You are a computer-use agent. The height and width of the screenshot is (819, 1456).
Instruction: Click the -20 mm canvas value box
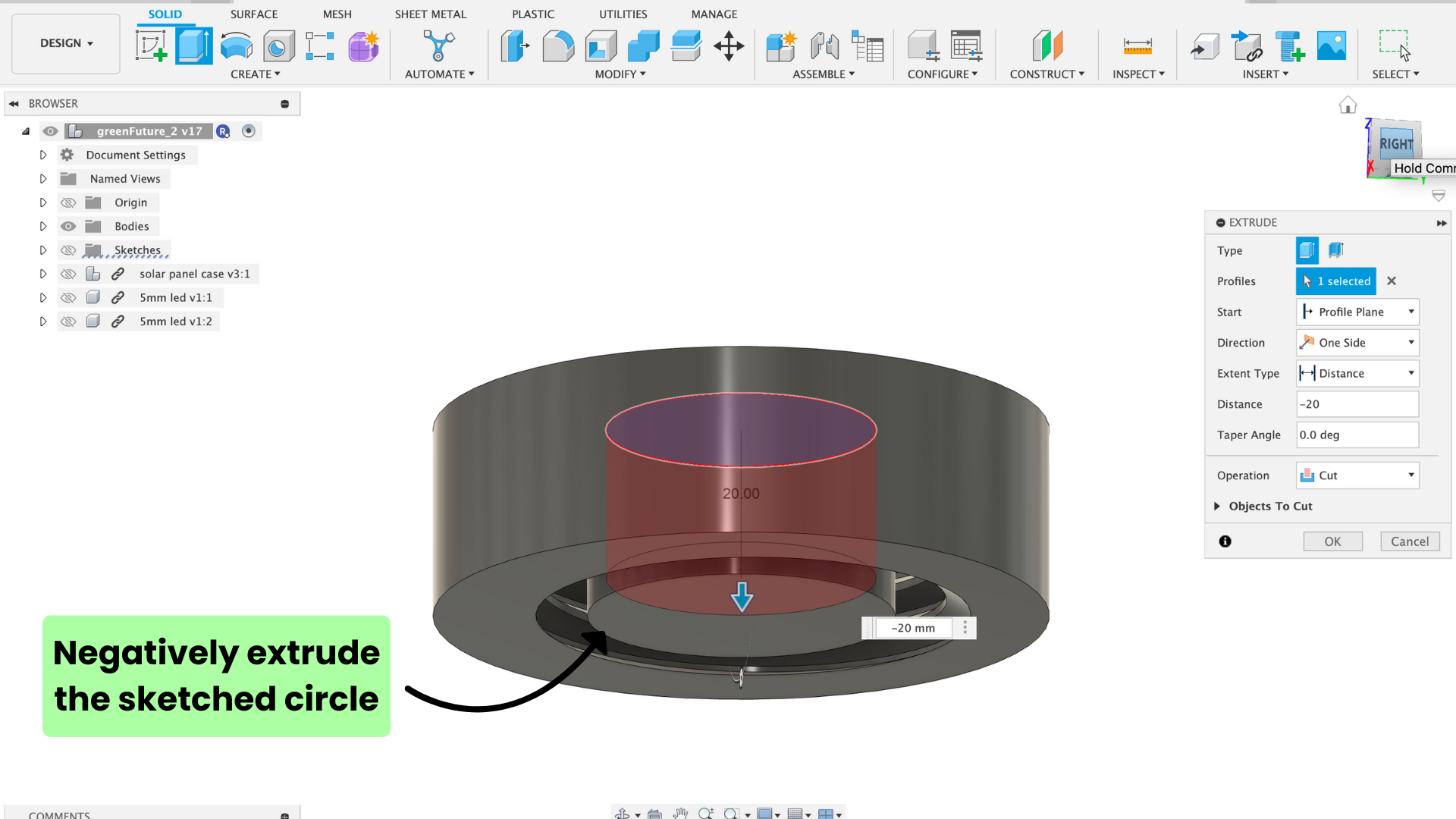(x=914, y=628)
